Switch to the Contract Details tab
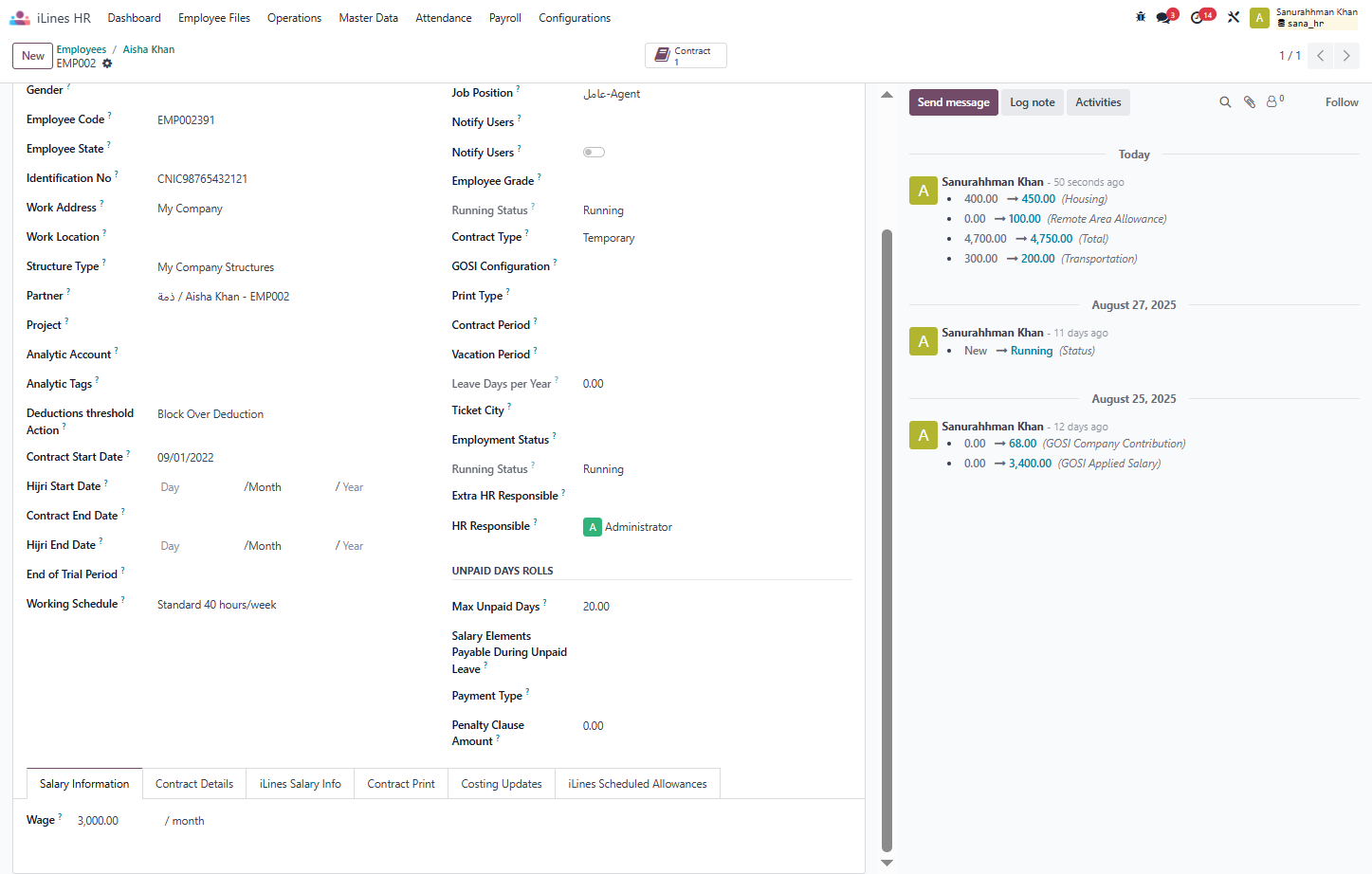This screenshot has width=1372, height=874. 194,784
